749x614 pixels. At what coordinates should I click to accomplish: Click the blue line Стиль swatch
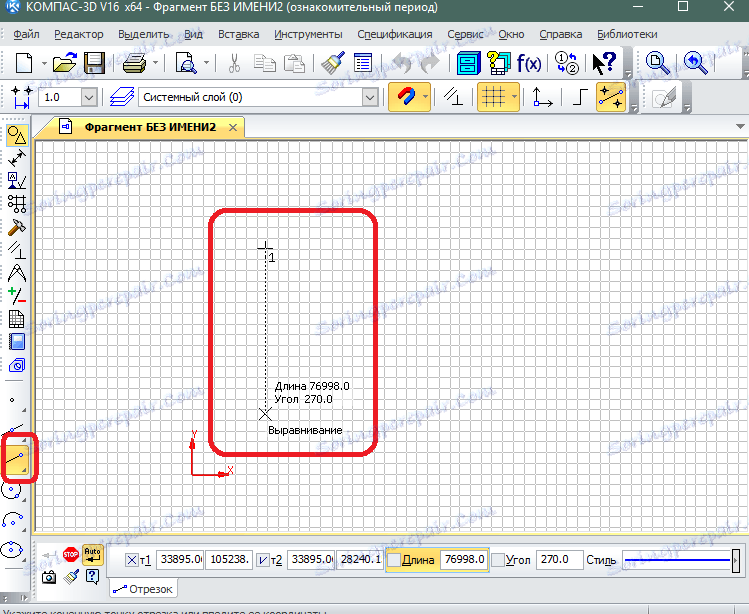[677, 560]
